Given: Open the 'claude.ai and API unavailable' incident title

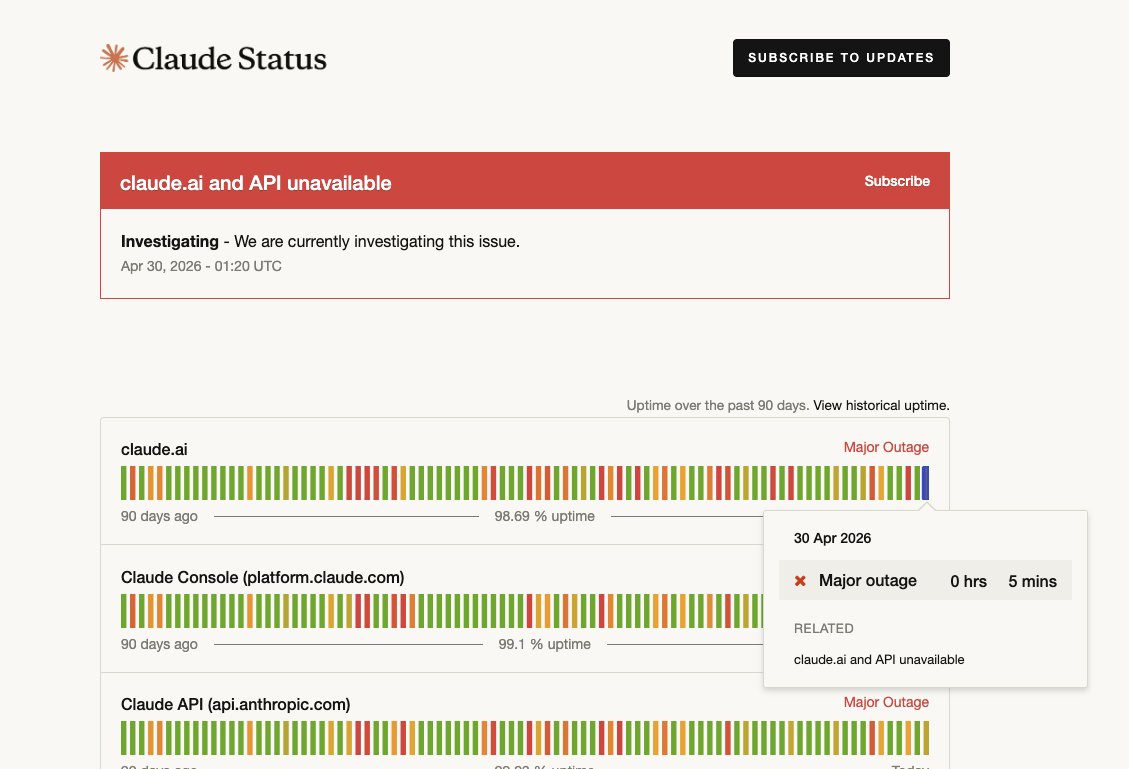Looking at the screenshot, I should pyautogui.click(x=256, y=183).
